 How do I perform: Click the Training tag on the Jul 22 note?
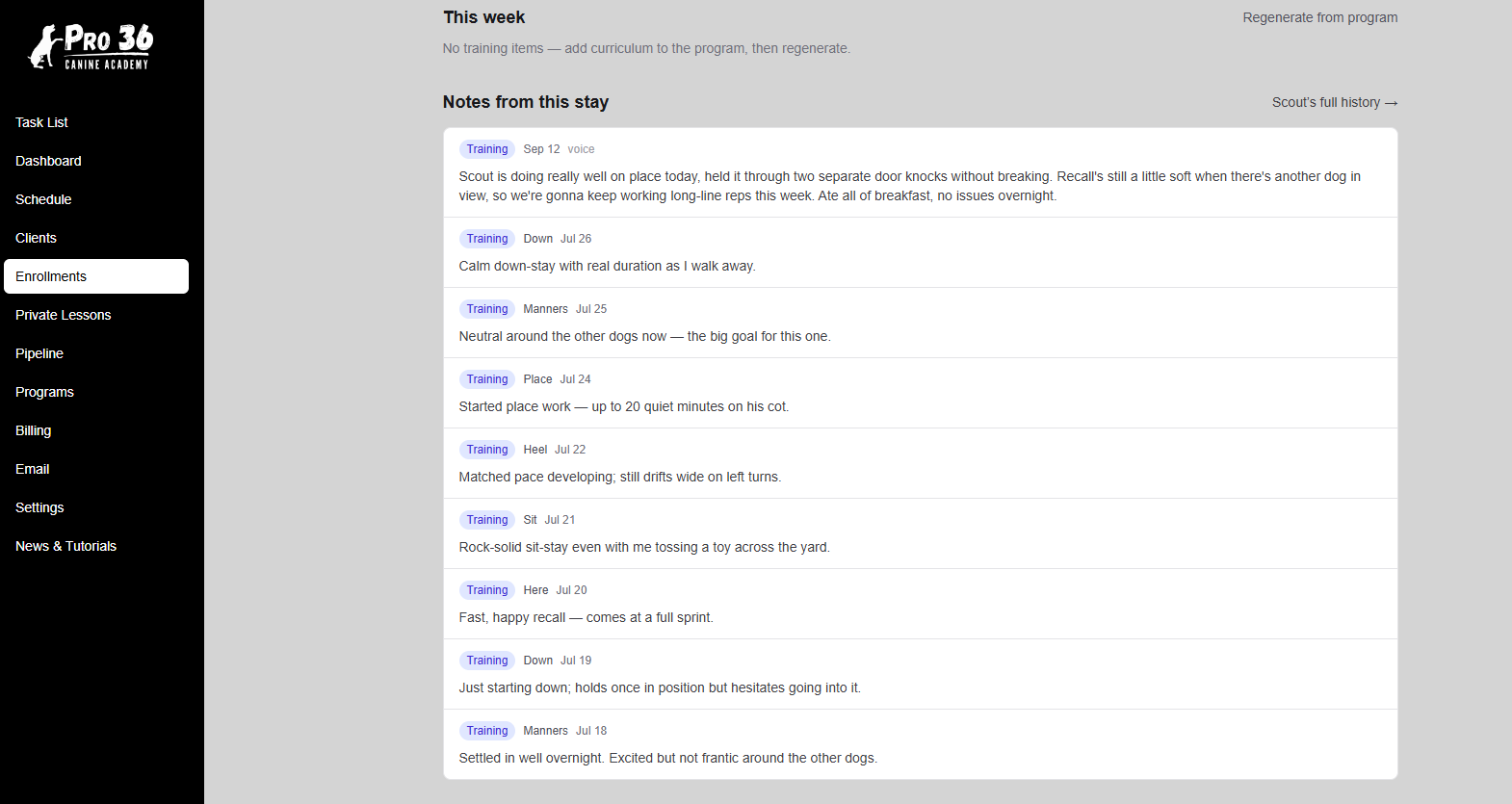pyautogui.click(x=487, y=450)
